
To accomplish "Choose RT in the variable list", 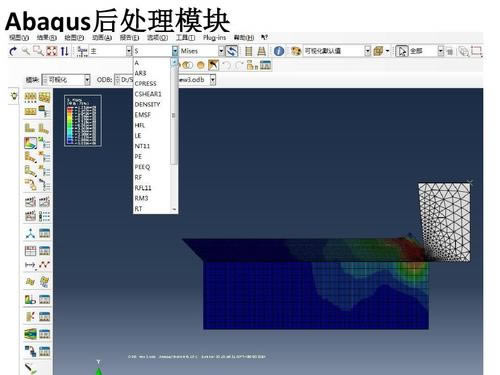I will point(138,209).
